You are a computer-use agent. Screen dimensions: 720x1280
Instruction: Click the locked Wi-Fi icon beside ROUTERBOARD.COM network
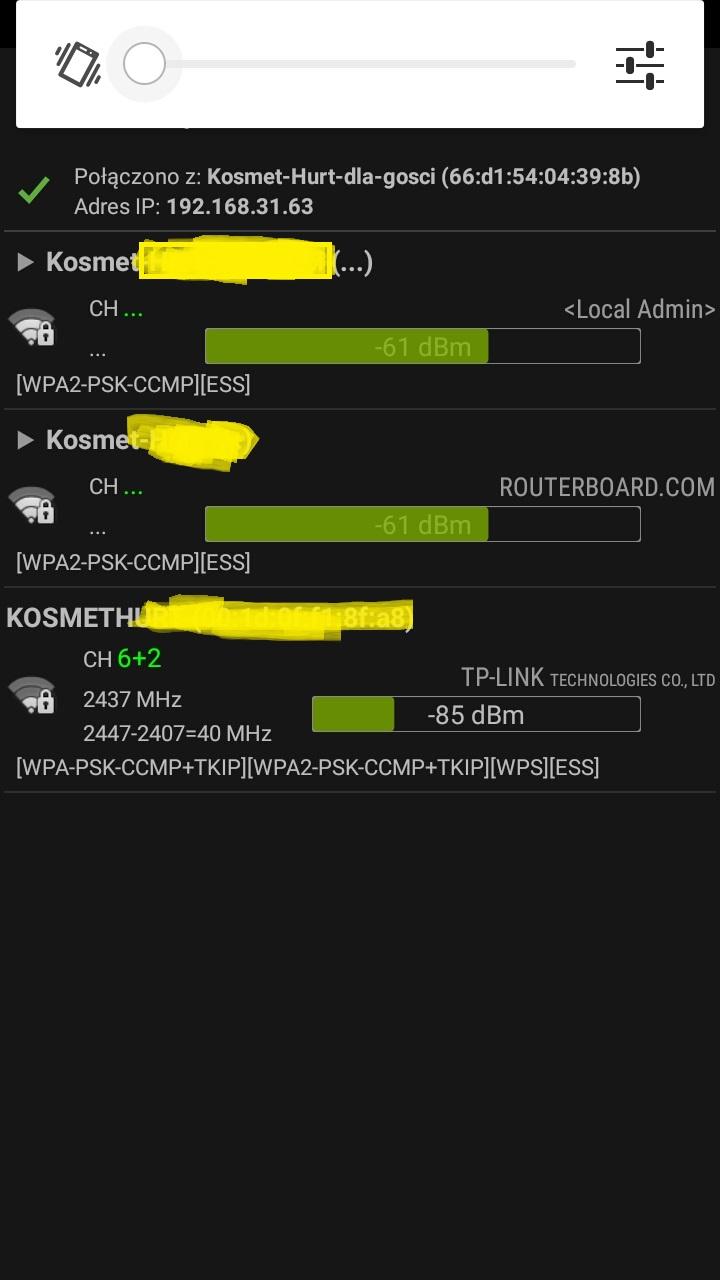(32, 505)
